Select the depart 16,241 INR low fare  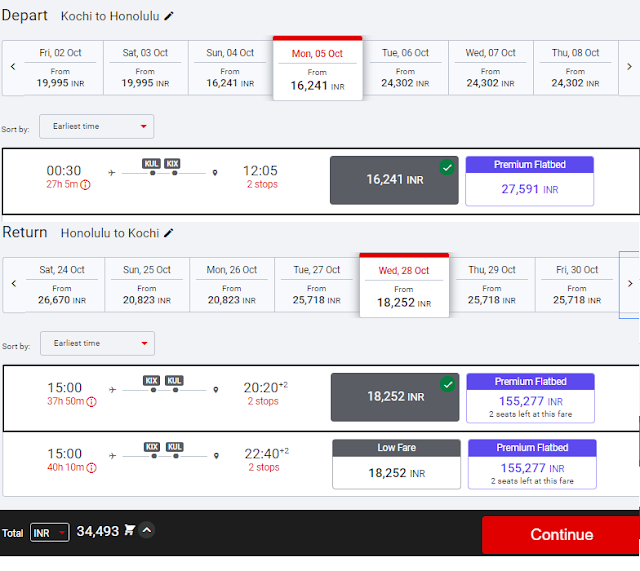394,180
